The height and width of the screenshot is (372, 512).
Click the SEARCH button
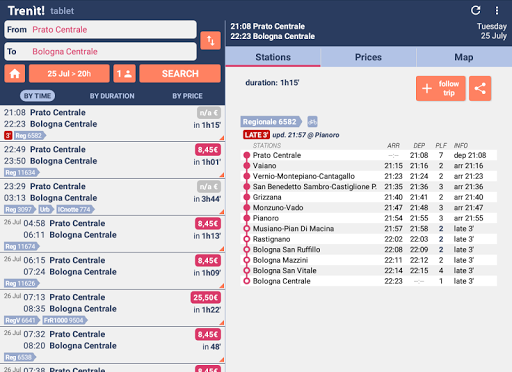coord(180,73)
